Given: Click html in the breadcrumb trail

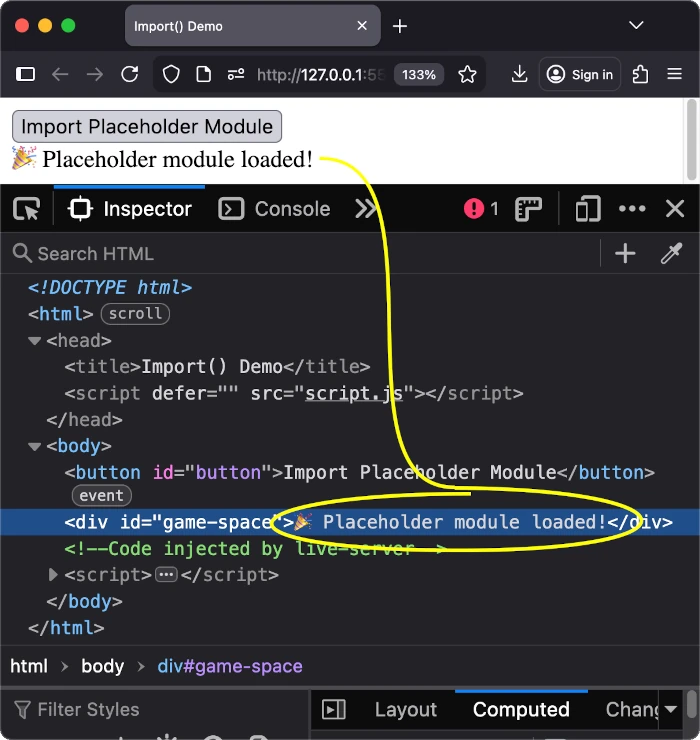Looking at the screenshot, I should pos(29,666).
